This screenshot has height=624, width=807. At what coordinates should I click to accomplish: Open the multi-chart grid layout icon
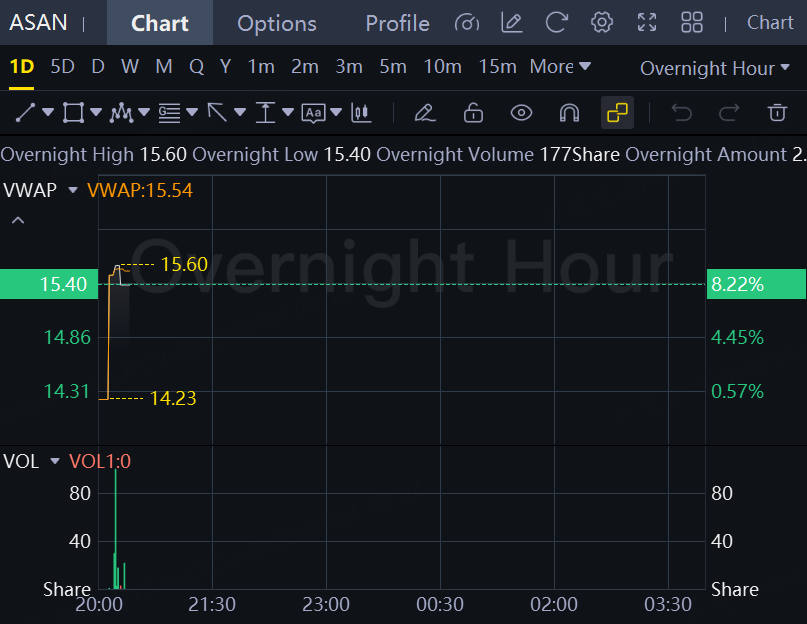pos(692,23)
